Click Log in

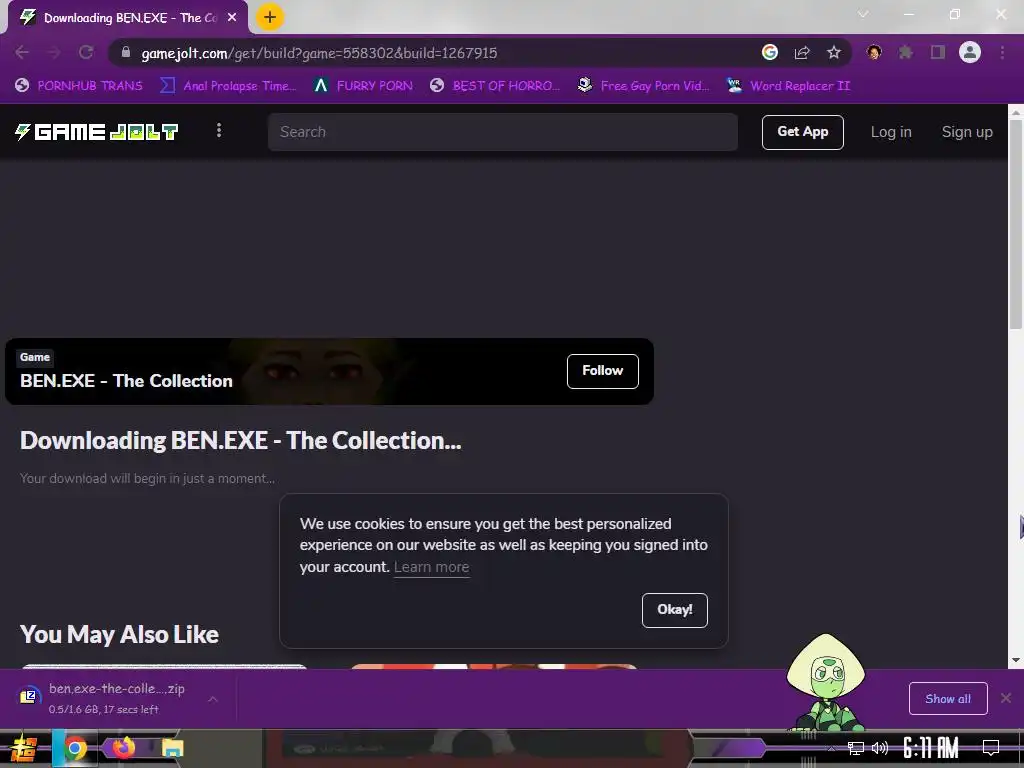pyautogui.click(x=891, y=132)
